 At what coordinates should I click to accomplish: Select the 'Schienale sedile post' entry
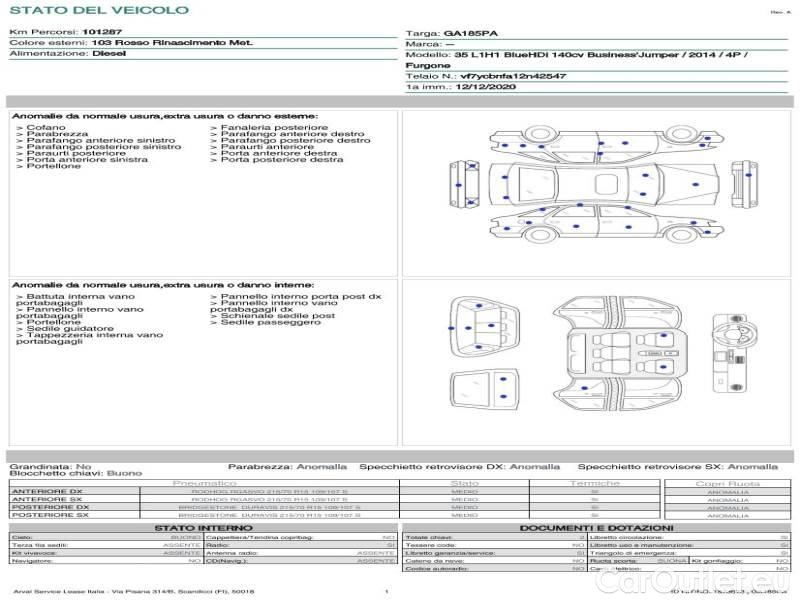click(x=278, y=316)
